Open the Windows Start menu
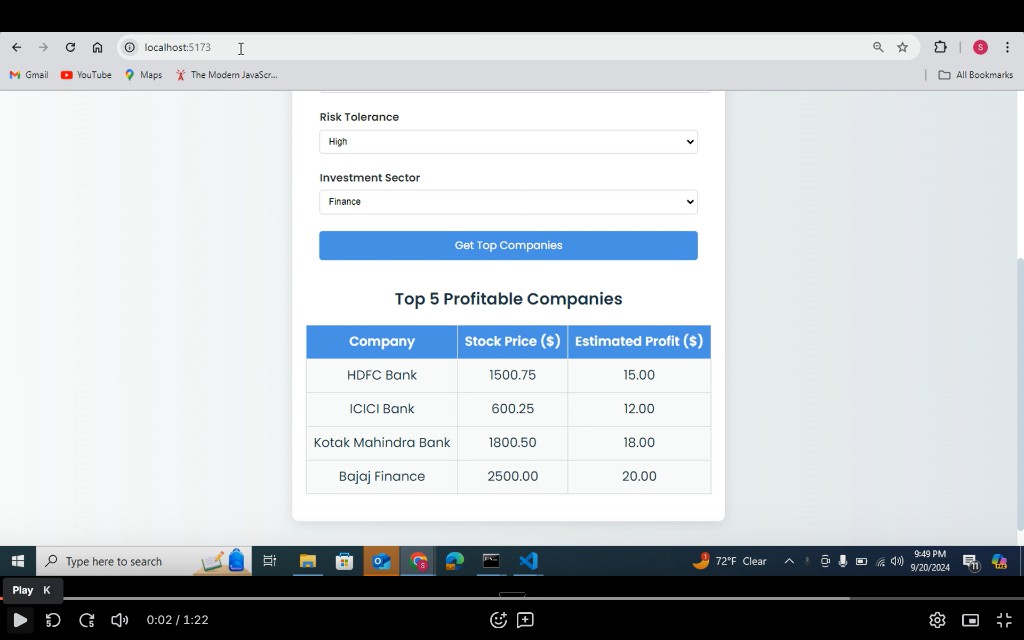 (x=18, y=561)
